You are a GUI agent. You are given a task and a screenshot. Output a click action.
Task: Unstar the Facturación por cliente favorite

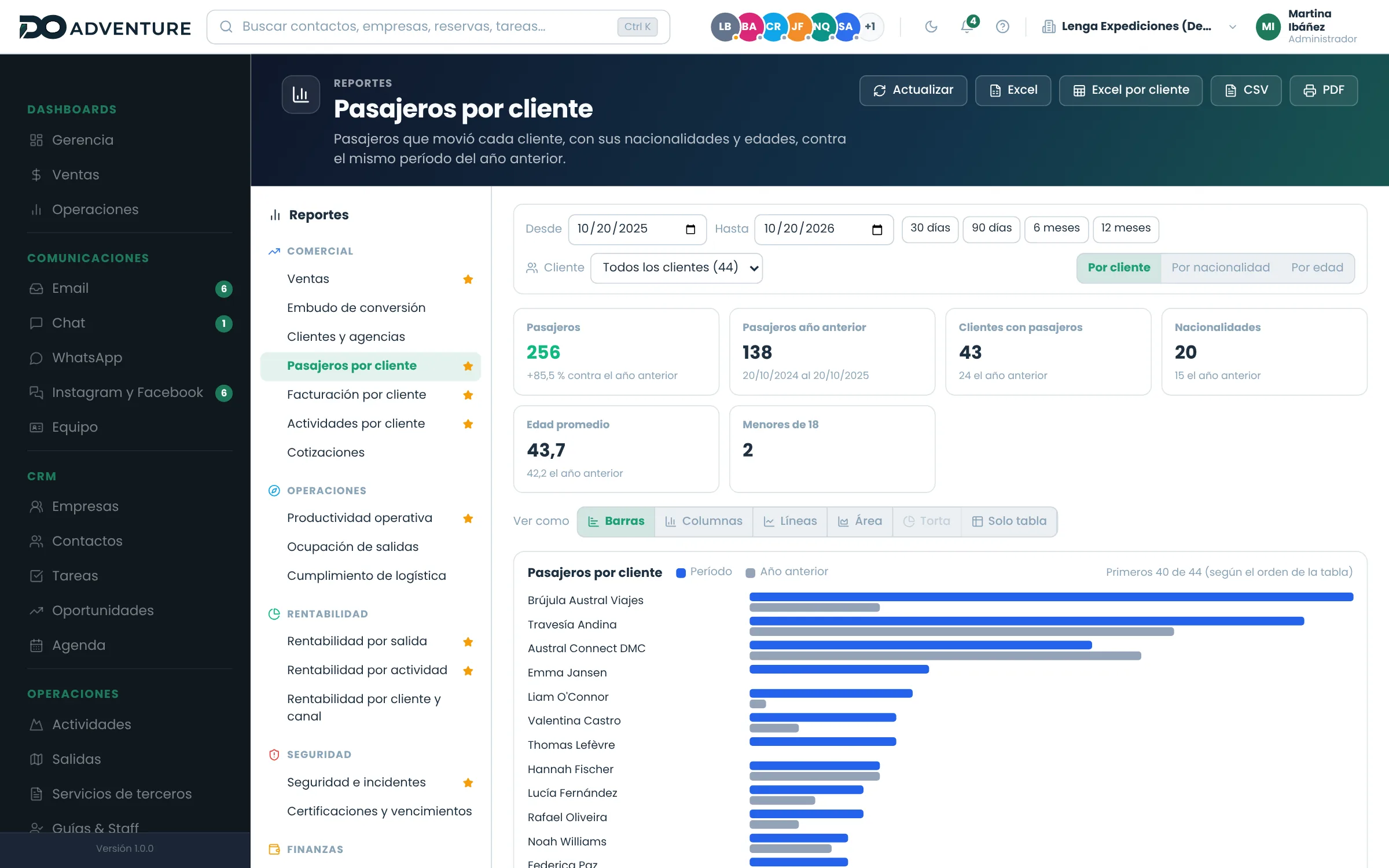[x=468, y=395]
